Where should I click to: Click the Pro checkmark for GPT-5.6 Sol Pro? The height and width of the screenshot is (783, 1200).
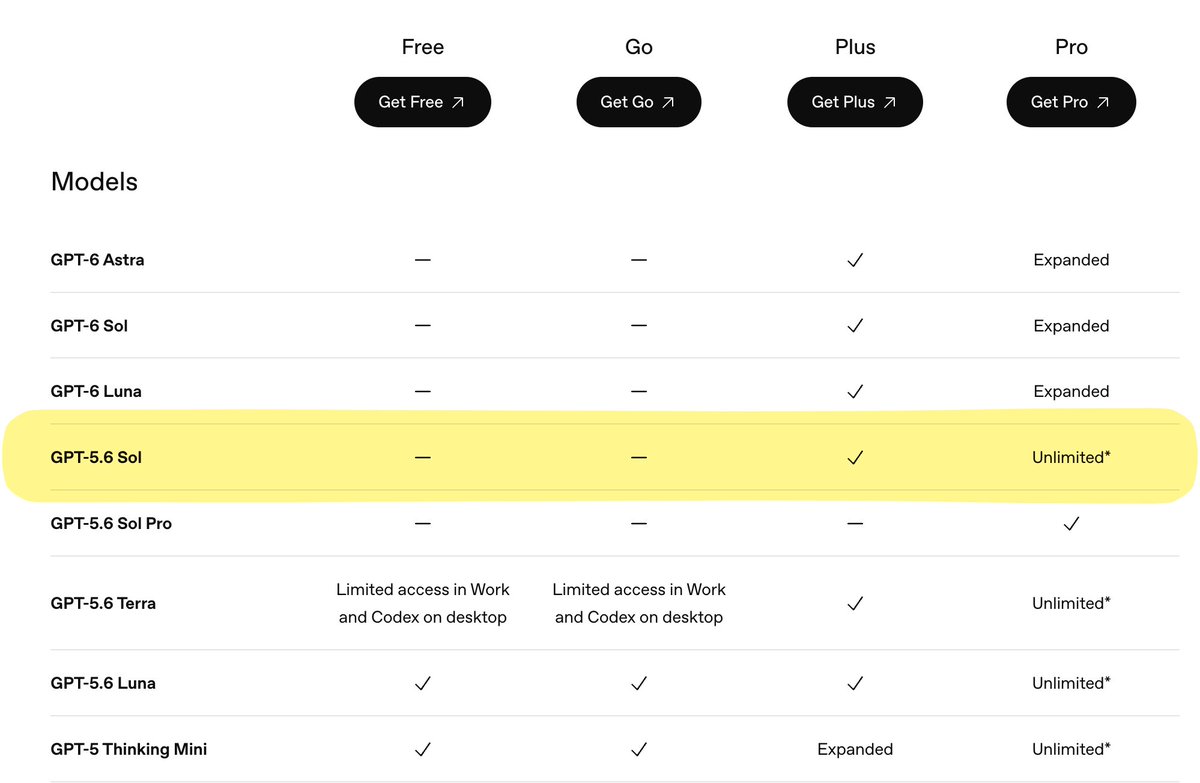tap(1071, 523)
